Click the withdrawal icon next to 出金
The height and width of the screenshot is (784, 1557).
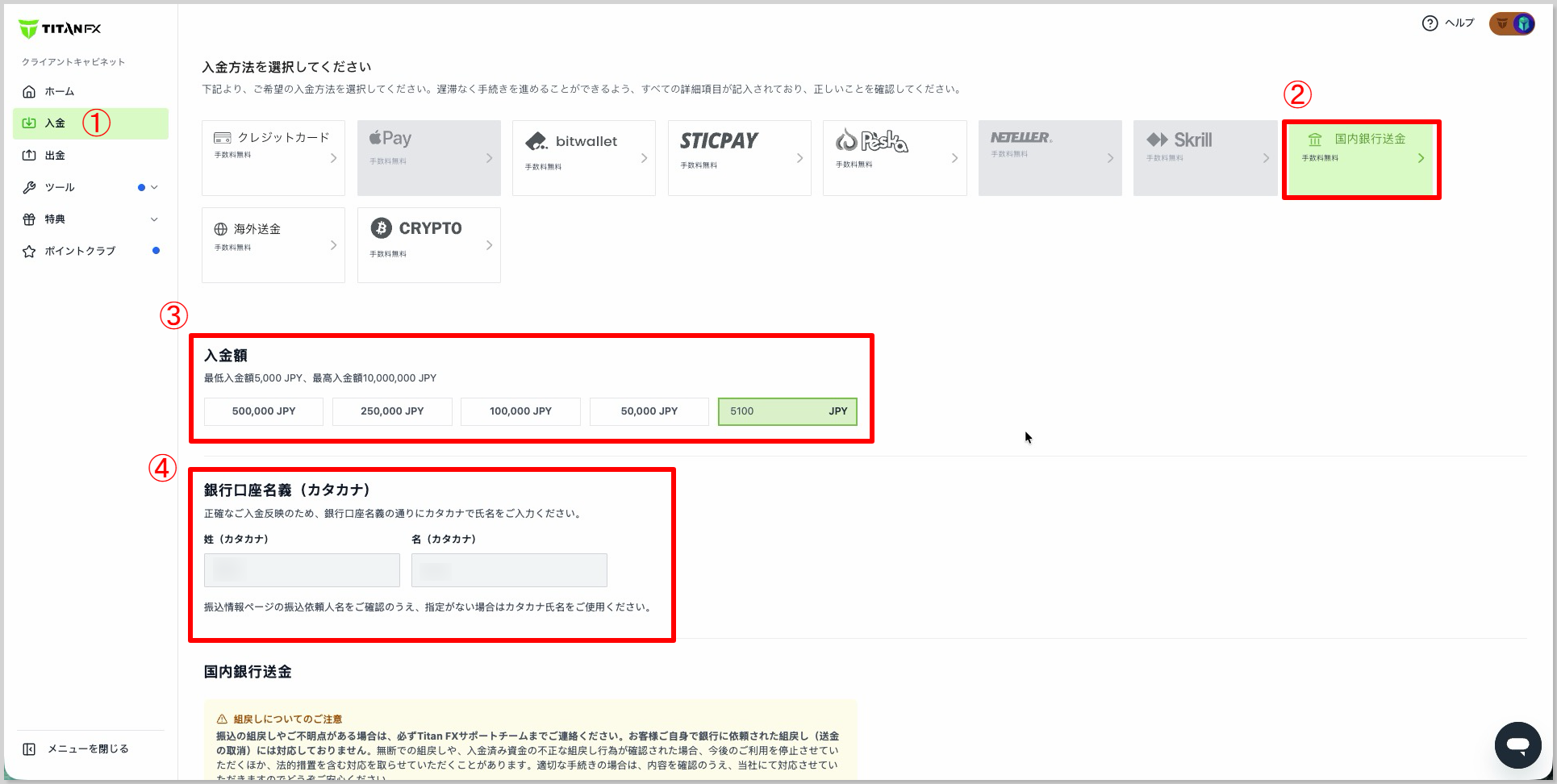tap(29, 155)
